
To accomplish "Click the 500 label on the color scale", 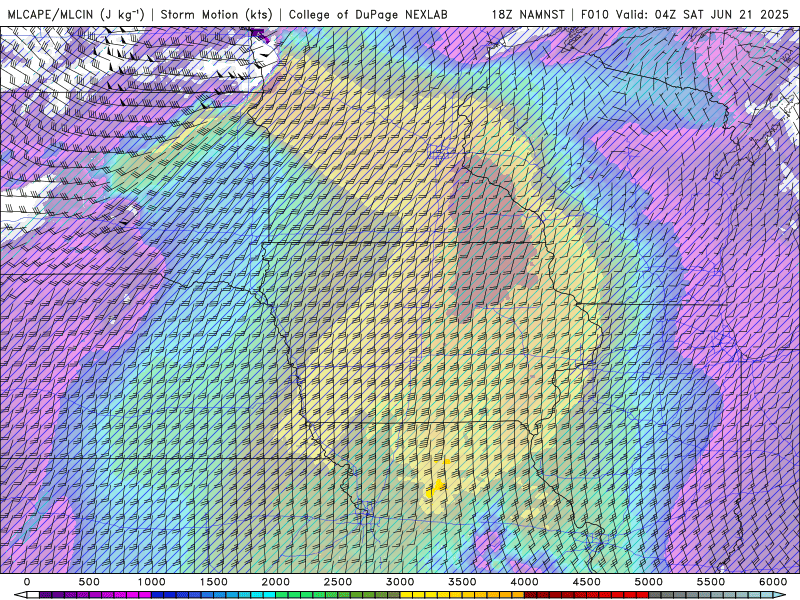I will pos(89,582).
